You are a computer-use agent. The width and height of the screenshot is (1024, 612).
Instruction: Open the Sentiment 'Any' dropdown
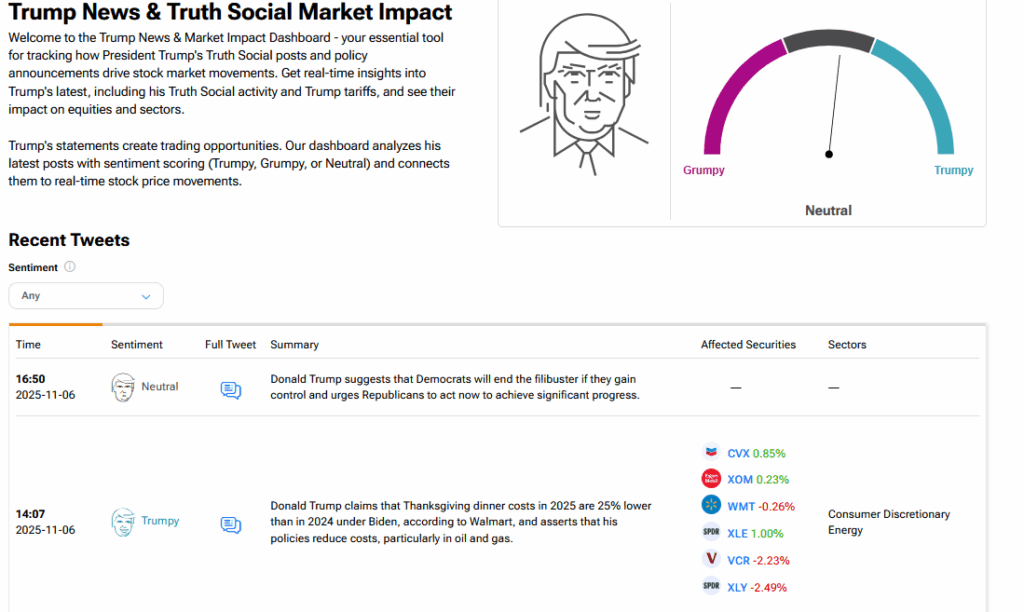click(x=86, y=296)
